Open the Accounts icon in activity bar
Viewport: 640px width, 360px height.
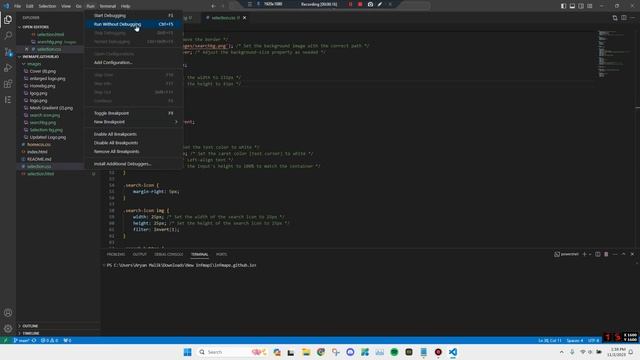coord(8,313)
